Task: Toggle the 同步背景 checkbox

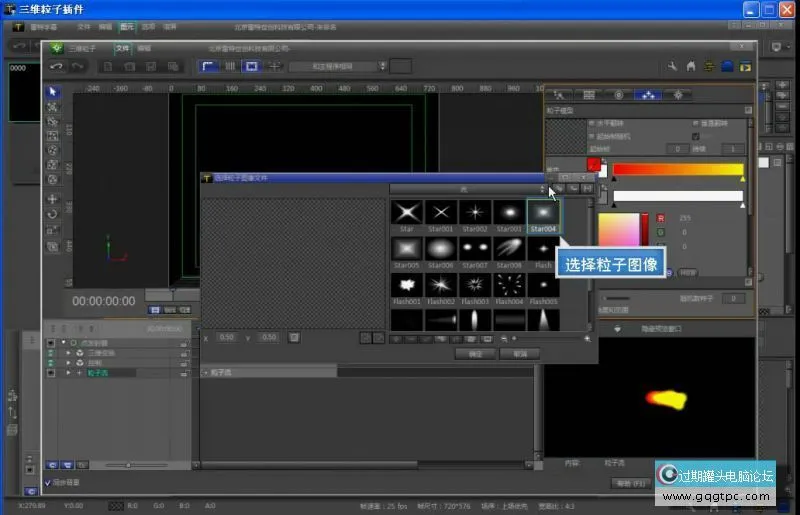Action: [x=48, y=482]
